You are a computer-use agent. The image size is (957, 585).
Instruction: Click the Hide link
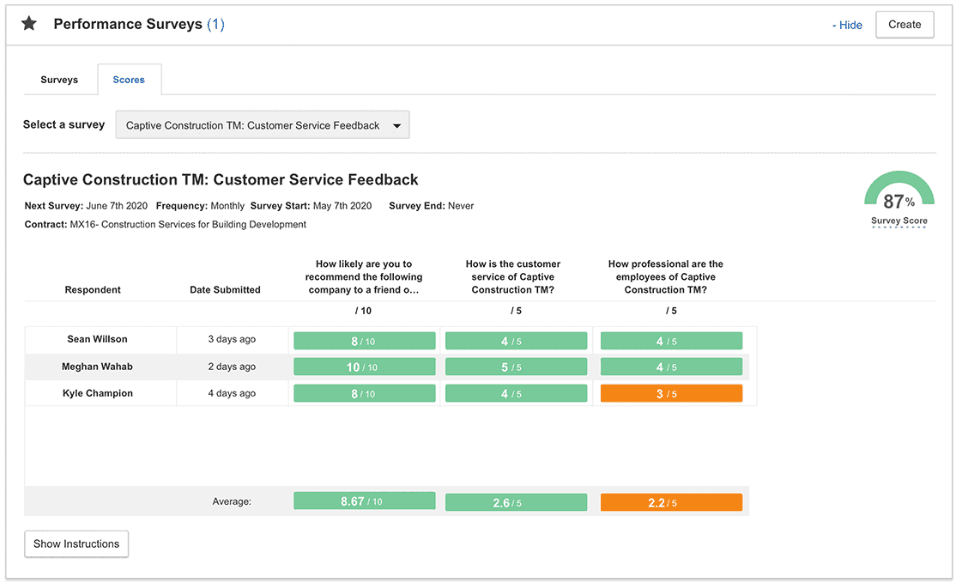(x=847, y=25)
